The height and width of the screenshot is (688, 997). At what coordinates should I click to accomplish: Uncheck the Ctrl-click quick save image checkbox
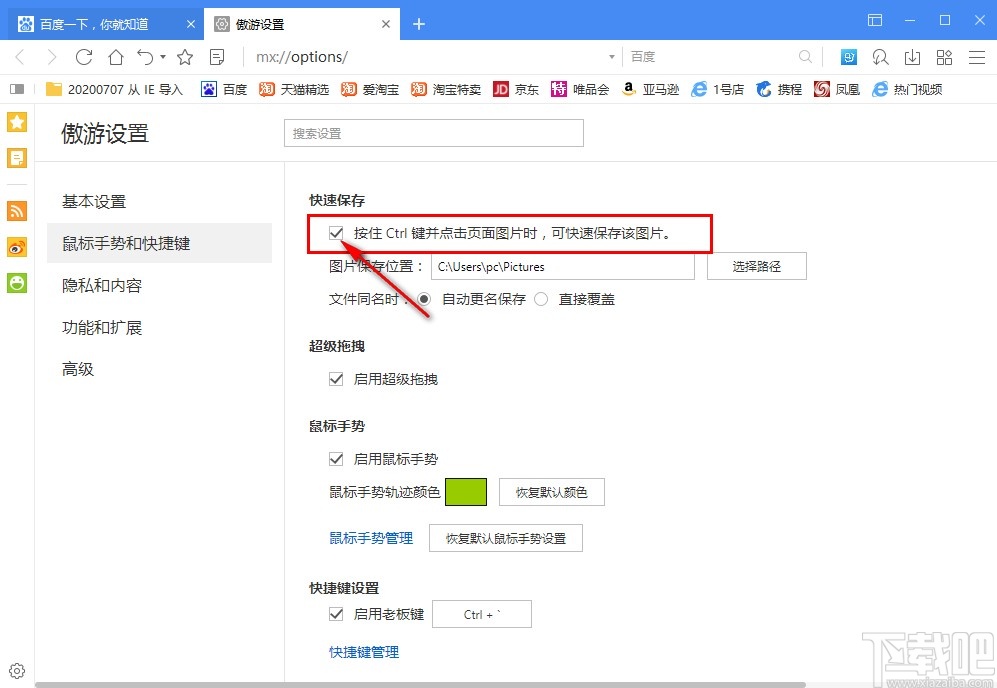(337, 233)
